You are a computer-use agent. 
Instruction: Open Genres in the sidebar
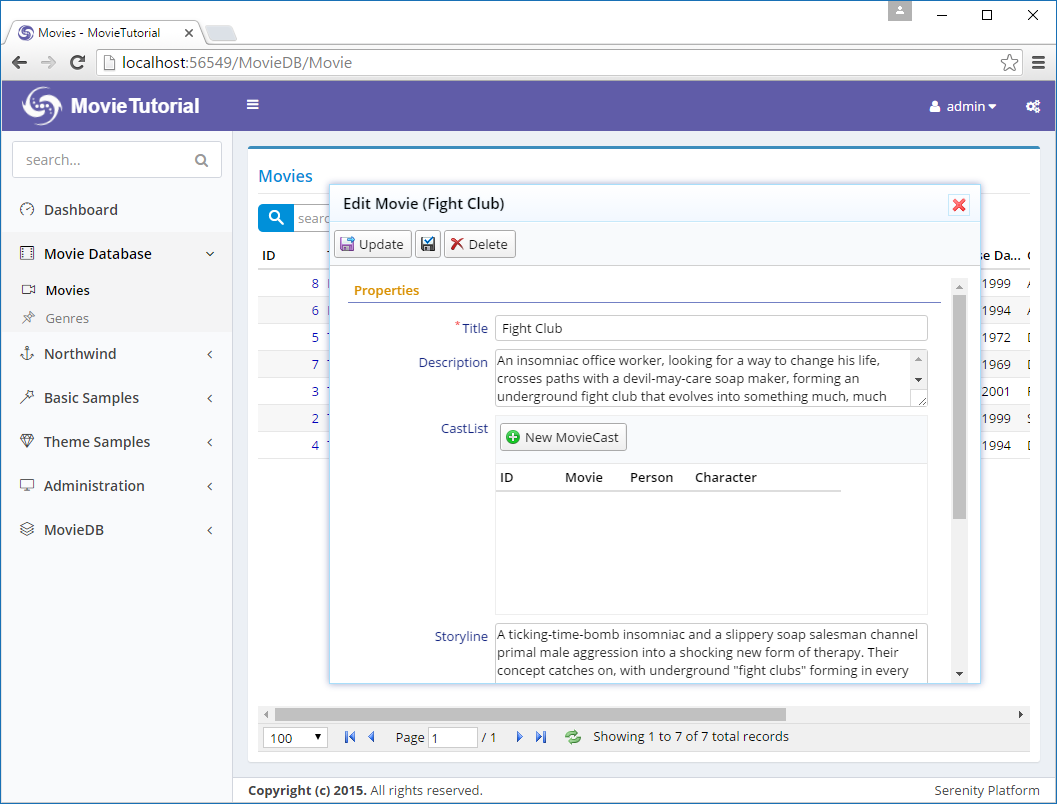coord(67,318)
